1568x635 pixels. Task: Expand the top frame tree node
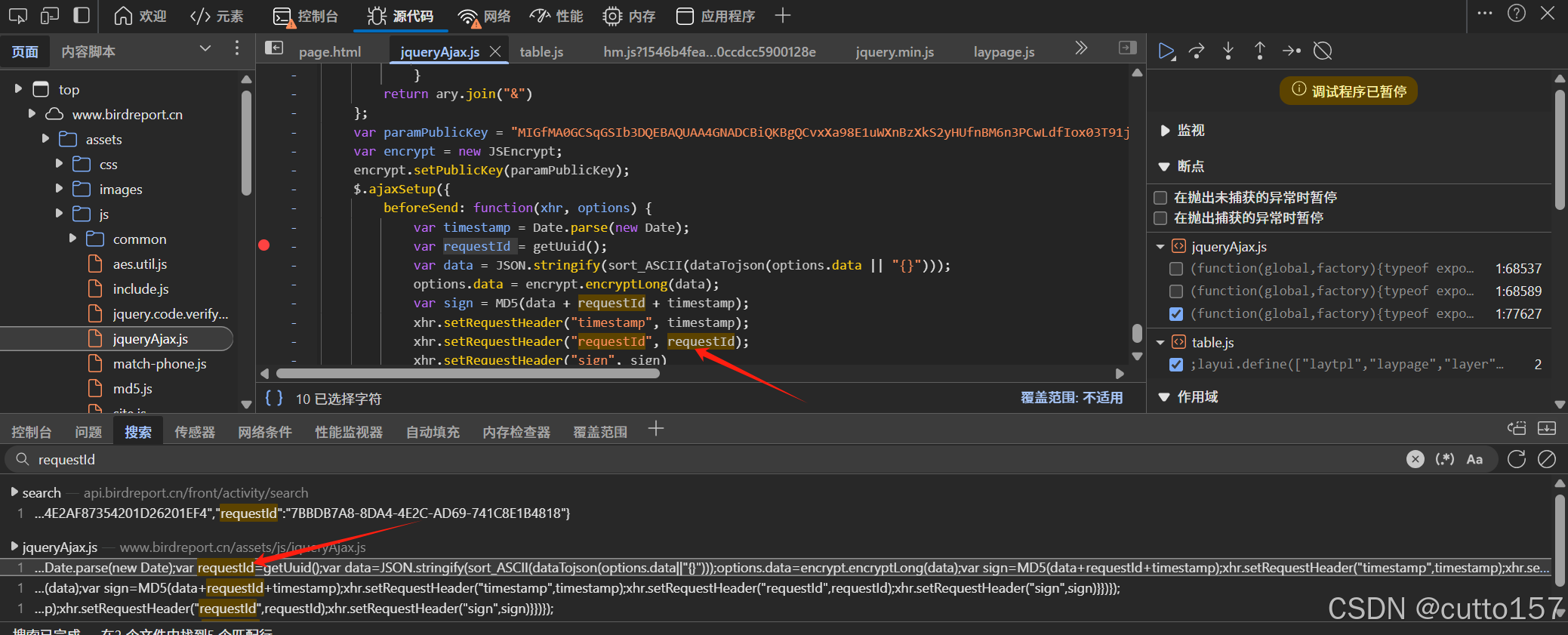click(x=18, y=89)
